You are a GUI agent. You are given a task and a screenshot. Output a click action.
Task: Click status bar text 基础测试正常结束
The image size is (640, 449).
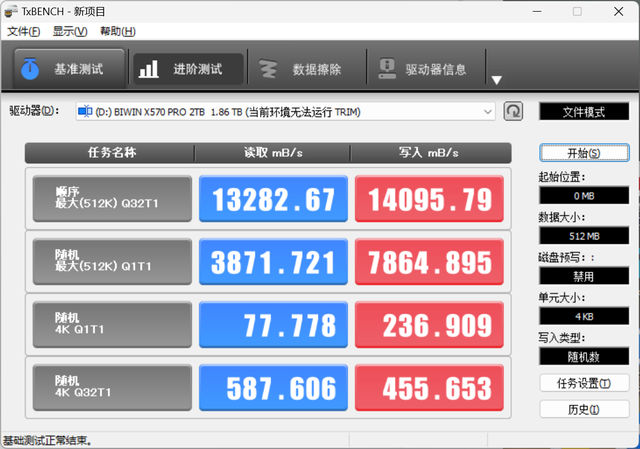pyautogui.click(x=47, y=441)
